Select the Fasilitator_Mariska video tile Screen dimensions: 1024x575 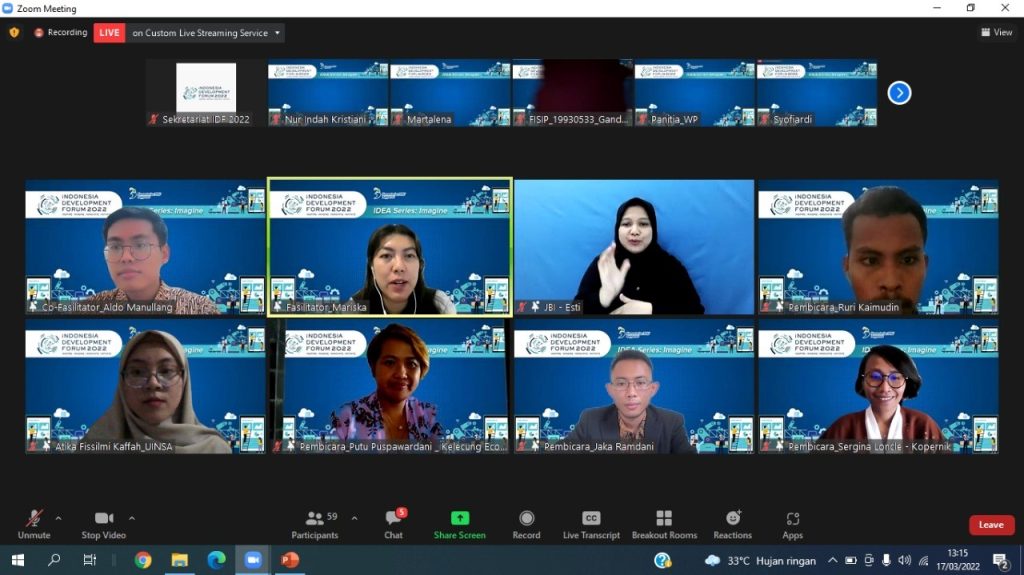pos(390,247)
